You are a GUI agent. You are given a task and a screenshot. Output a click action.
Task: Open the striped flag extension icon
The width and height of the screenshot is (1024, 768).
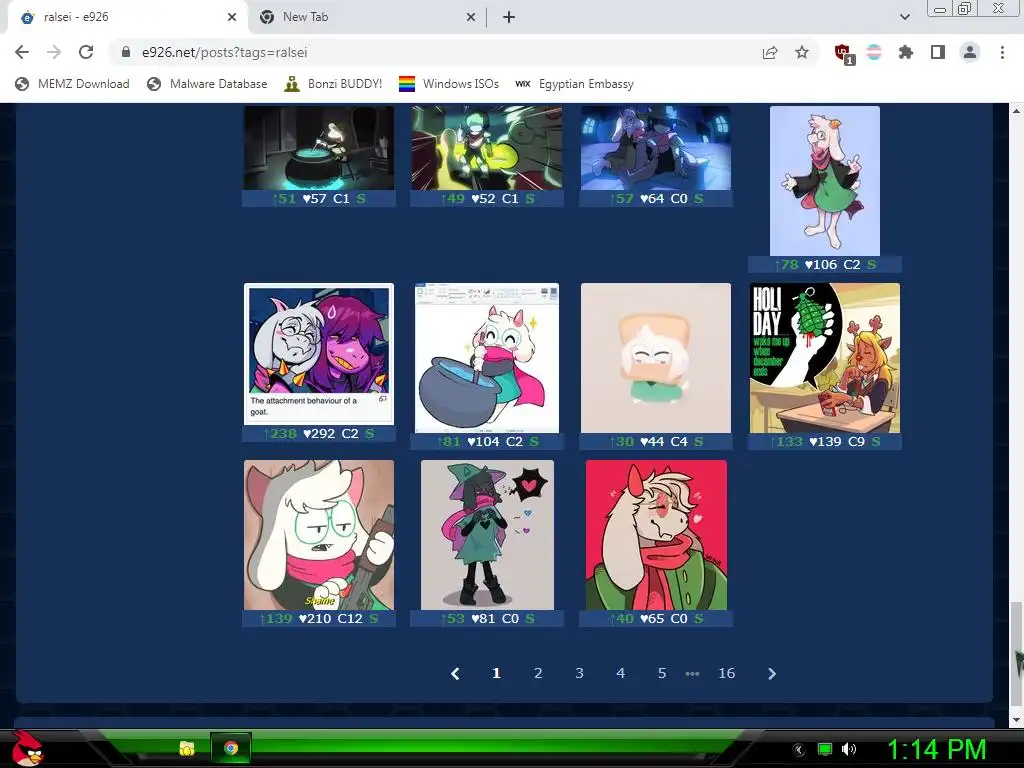874,52
